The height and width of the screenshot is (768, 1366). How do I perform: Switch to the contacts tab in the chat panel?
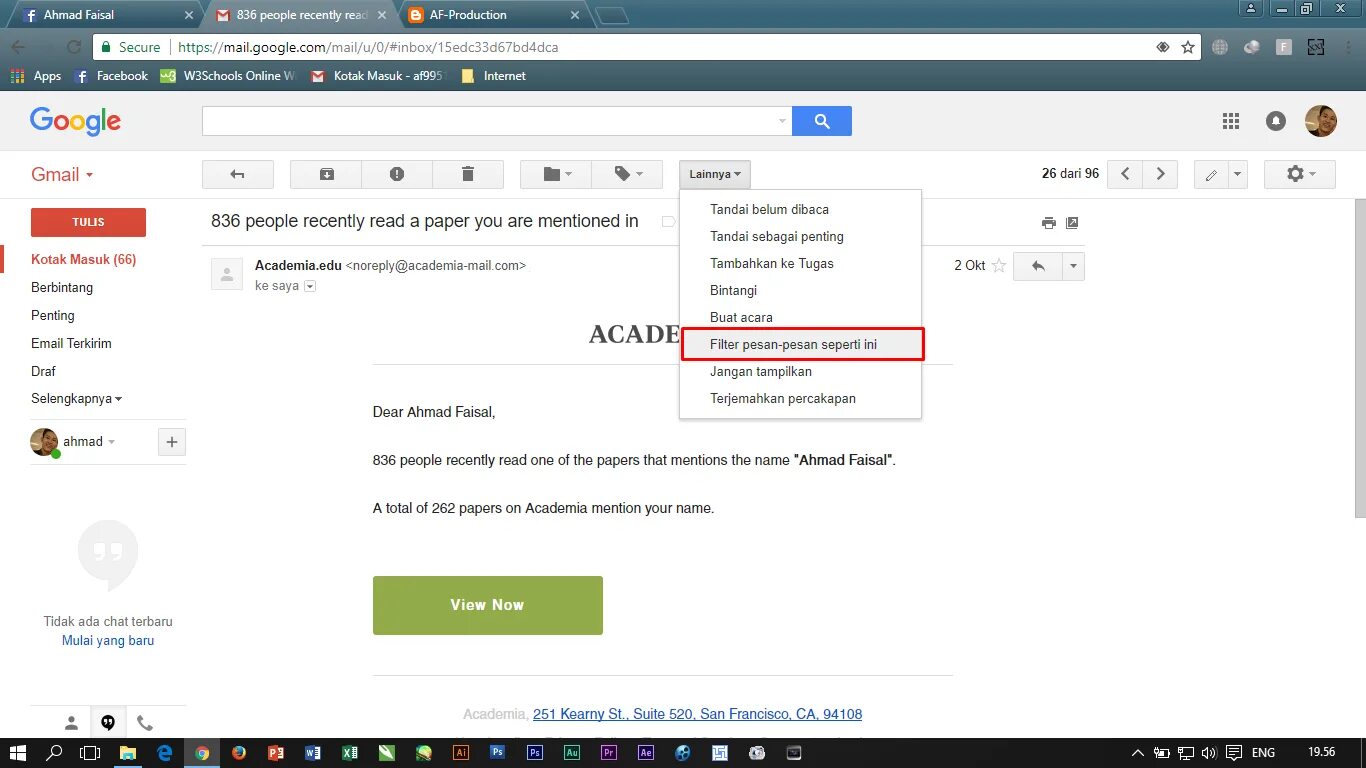(x=71, y=723)
